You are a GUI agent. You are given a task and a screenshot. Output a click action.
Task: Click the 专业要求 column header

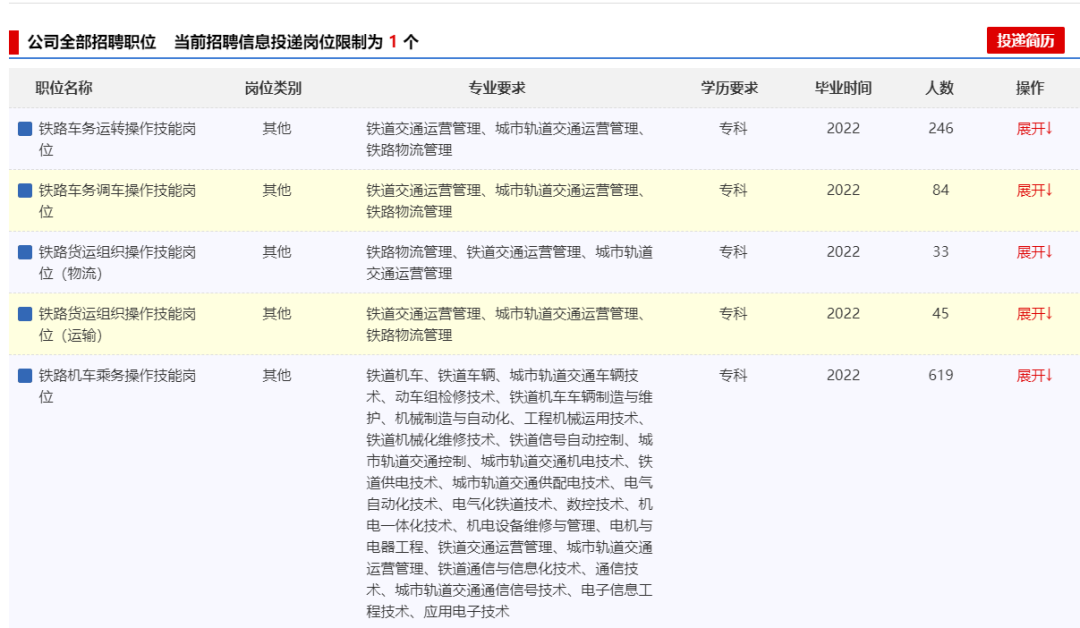click(497, 88)
